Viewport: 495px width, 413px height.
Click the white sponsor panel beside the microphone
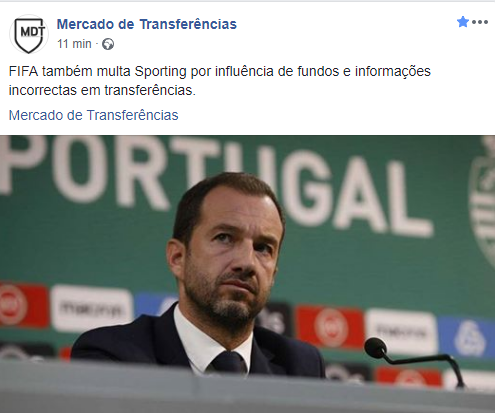(x=402, y=331)
